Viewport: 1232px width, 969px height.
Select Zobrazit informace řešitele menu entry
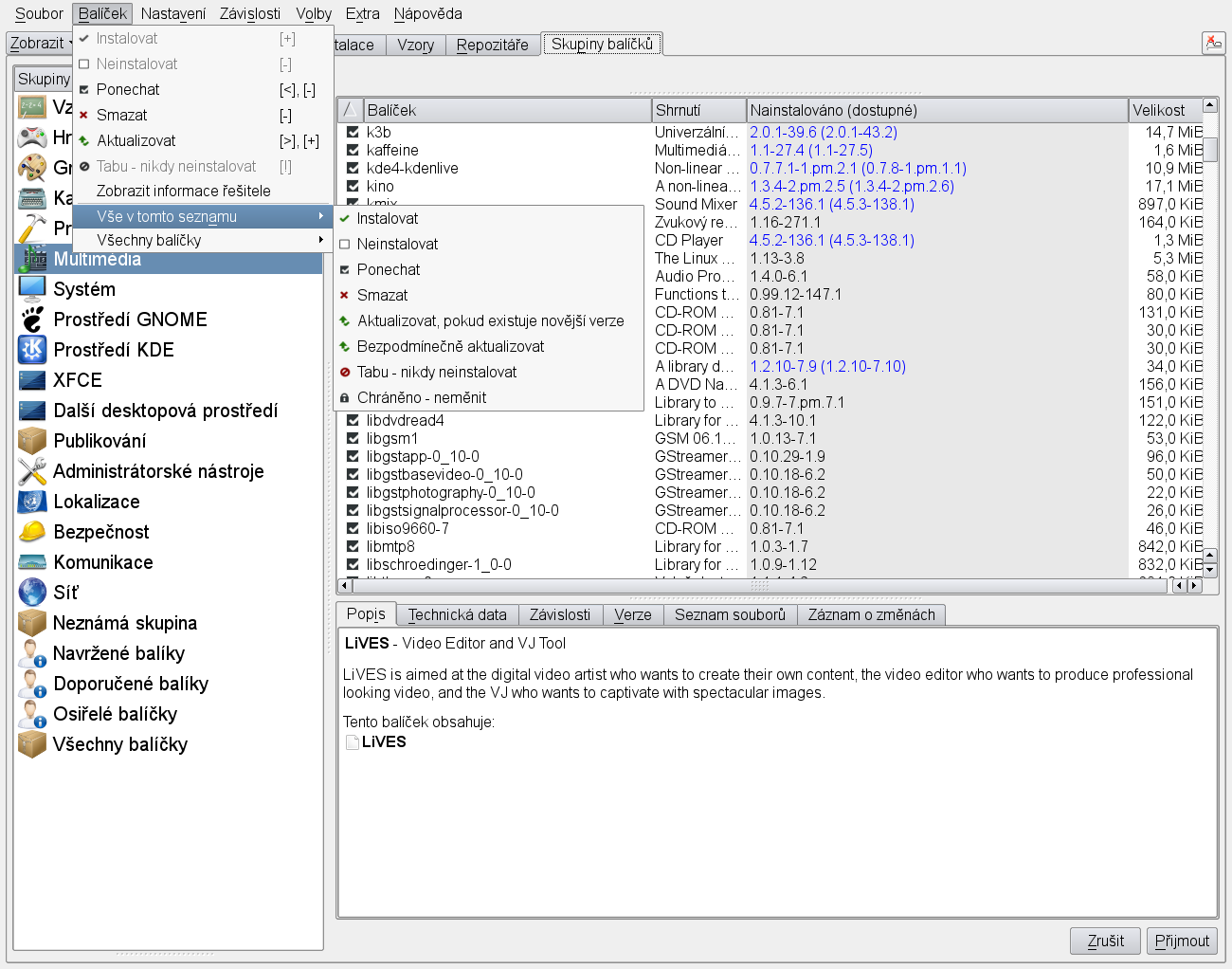[203, 191]
